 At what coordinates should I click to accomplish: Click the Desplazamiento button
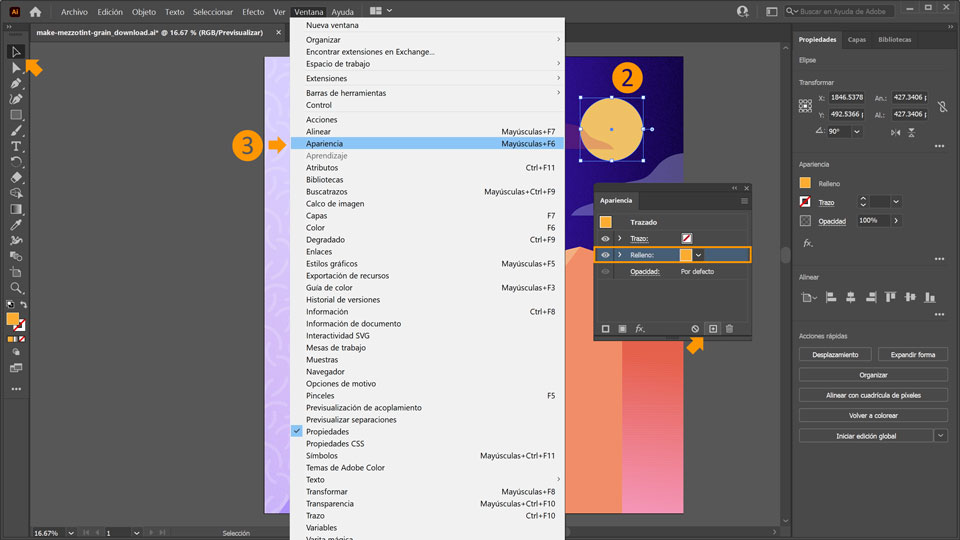point(835,354)
